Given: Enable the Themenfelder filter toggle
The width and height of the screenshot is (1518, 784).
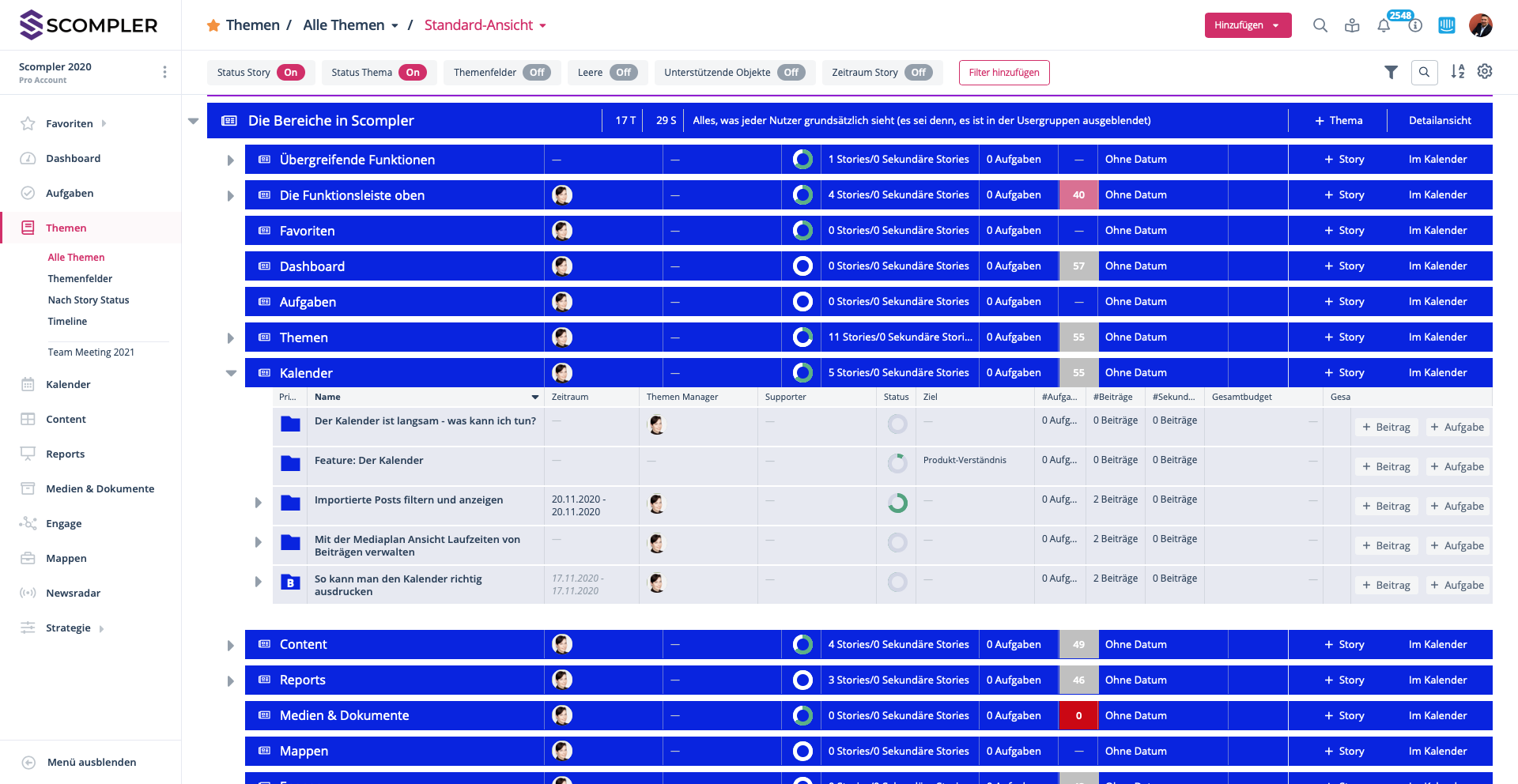Looking at the screenshot, I should click(x=537, y=73).
